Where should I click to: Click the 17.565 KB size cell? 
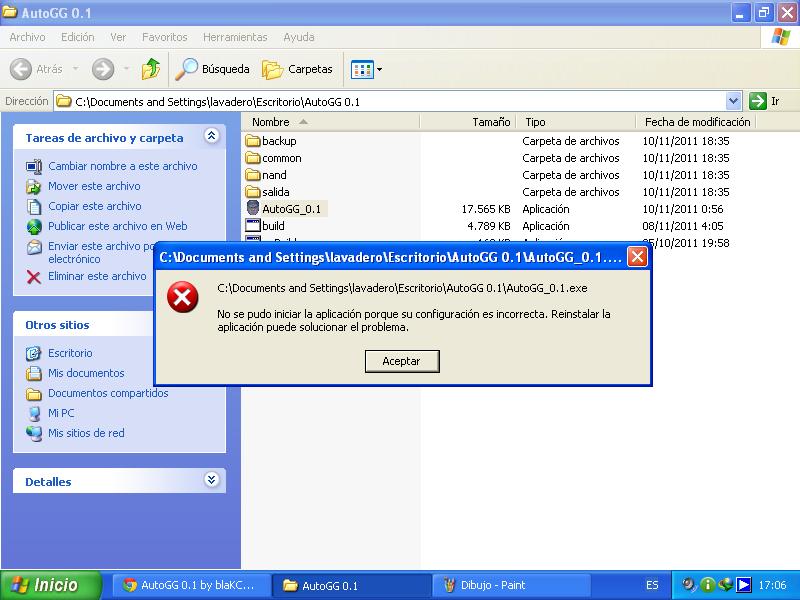[486, 209]
